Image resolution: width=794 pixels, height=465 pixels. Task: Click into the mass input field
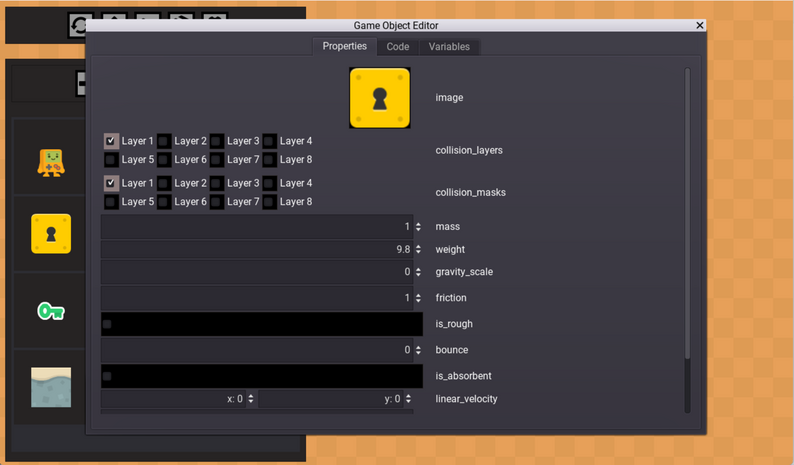coord(257,227)
